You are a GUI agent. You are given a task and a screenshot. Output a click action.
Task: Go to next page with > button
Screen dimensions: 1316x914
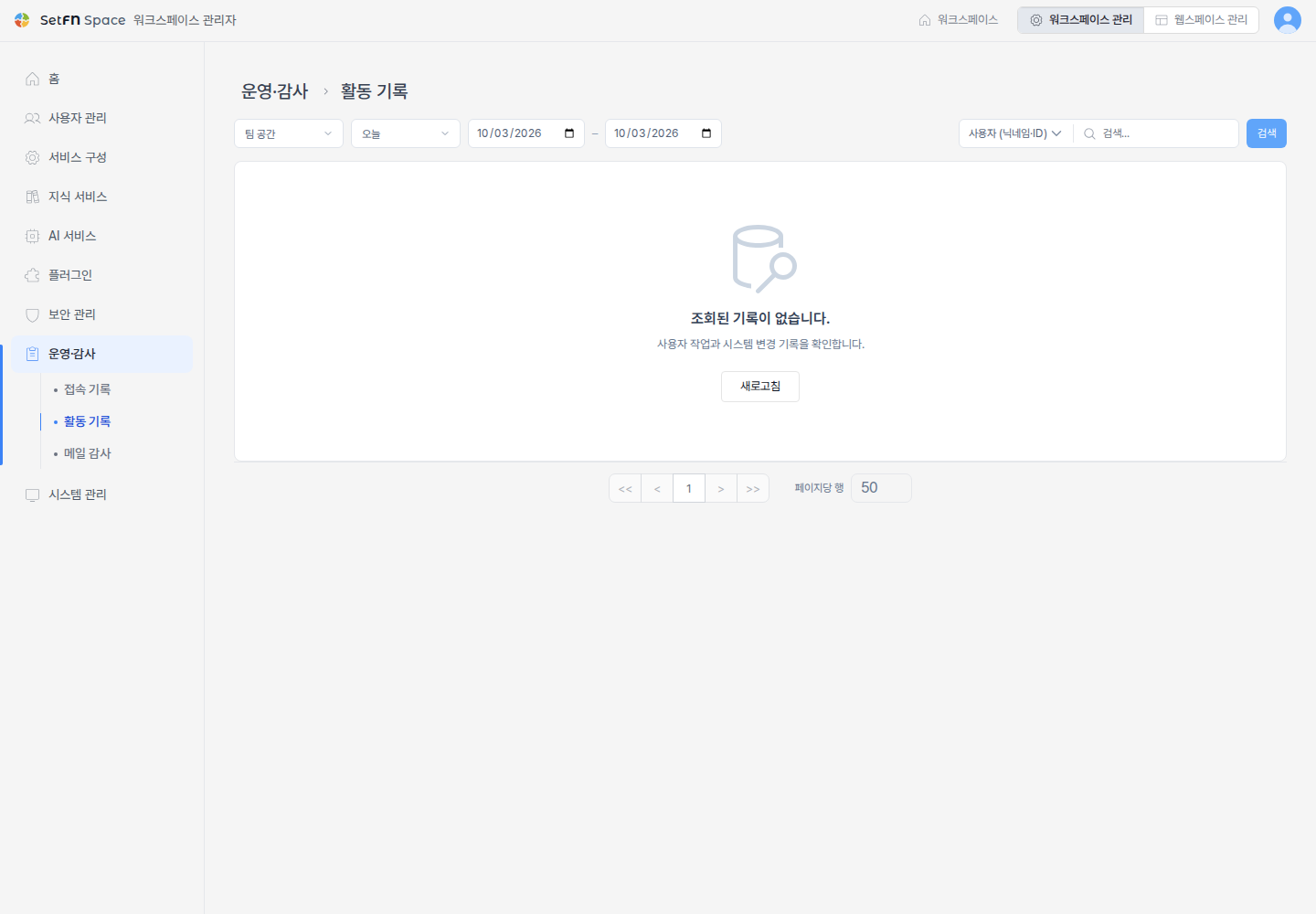(721, 488)
